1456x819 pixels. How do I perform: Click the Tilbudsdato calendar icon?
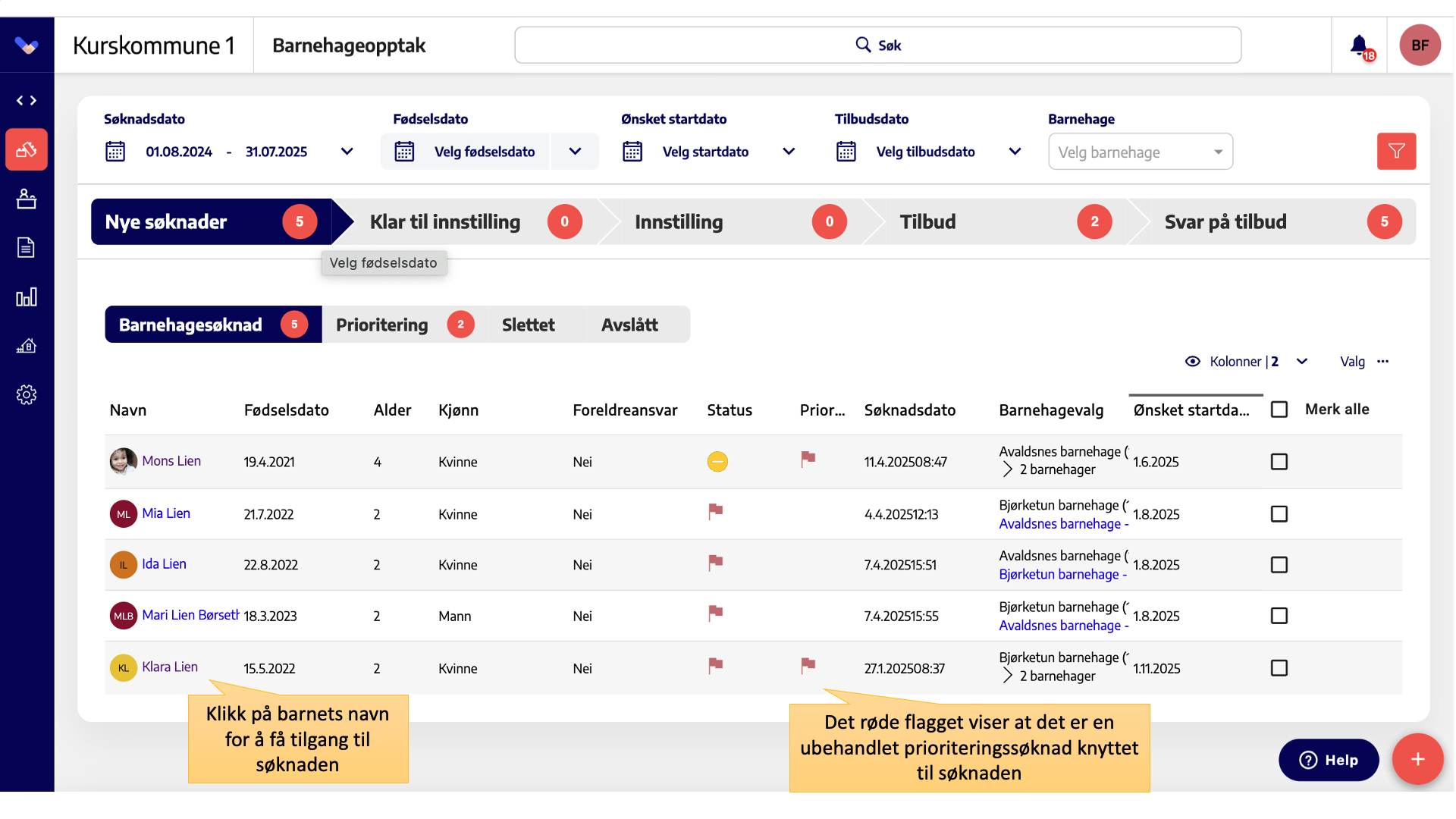tap(846, 152)
